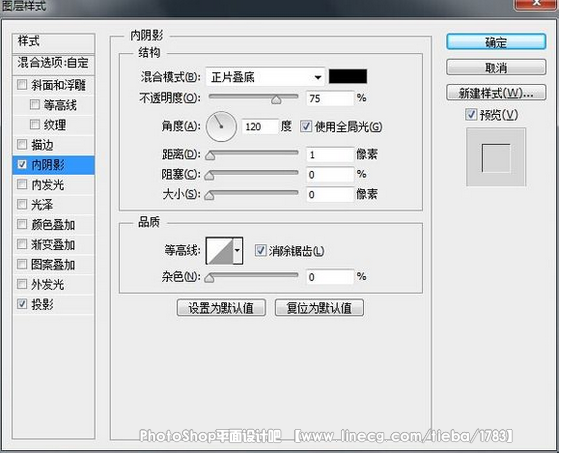This screenshot has height=453, width=563.
Task: Select the 颜色叠加 list row label
Action: pyautogui.click(x=53, y=225)
